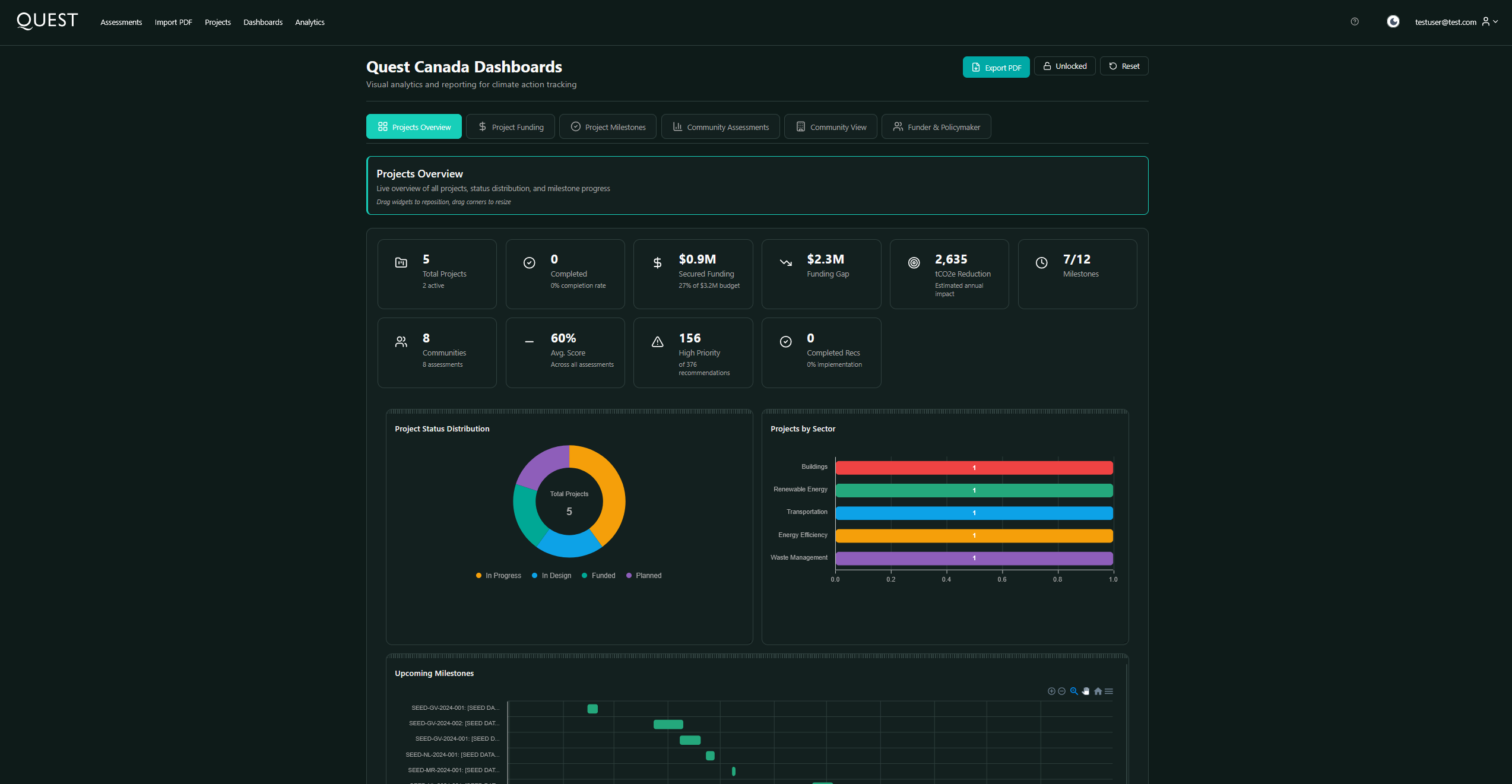Viewport: 1512px width, 784px height.
Task: Toggle the Unlocked layout lock button
Action: 1064,66
